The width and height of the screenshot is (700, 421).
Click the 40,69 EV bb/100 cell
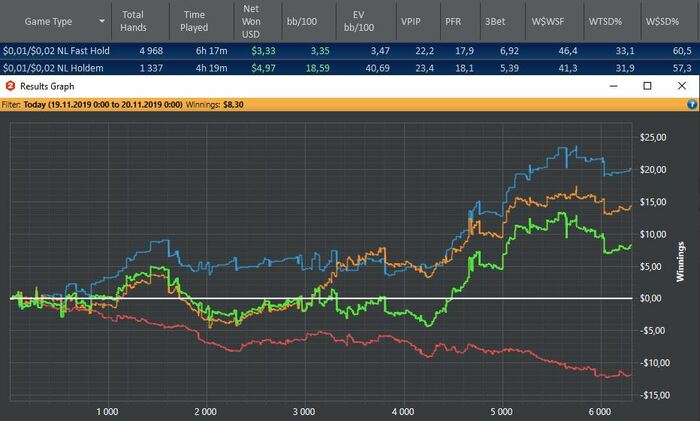click(x=377, y=68)
